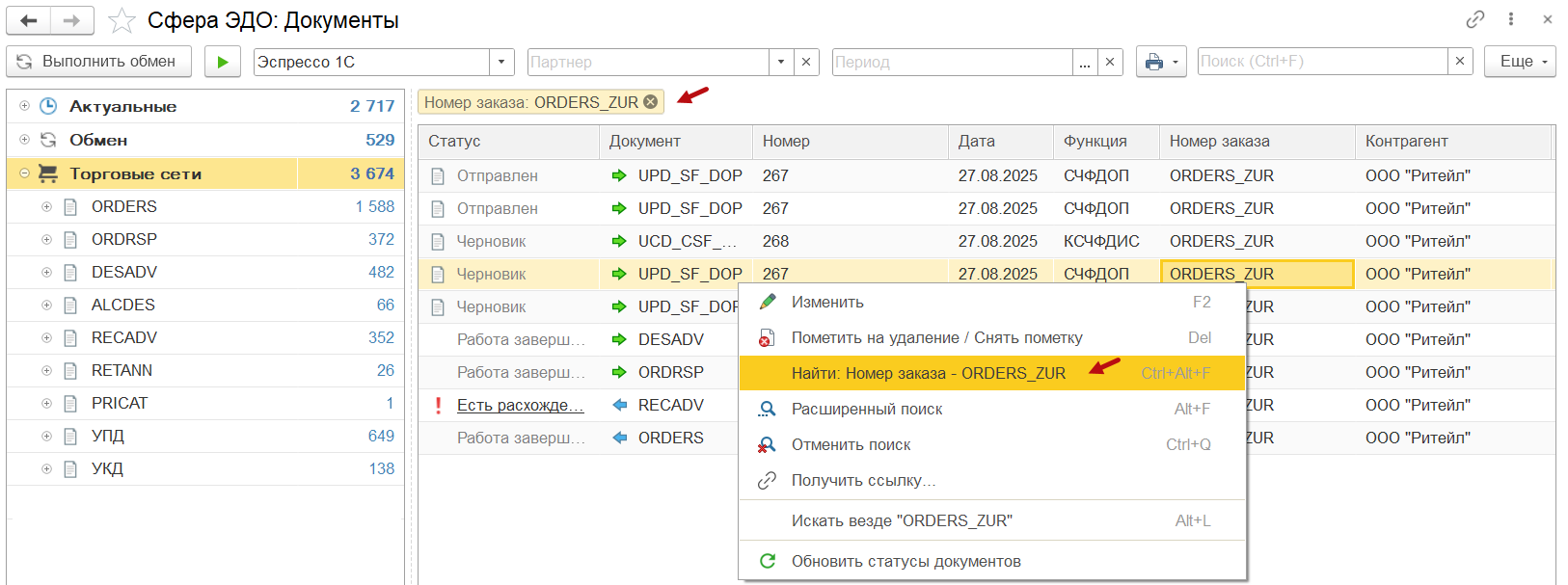Viewport: 1568px width, 585px height.
Task: Add page to favorites star icon
Action: click(x=122, y=20)
